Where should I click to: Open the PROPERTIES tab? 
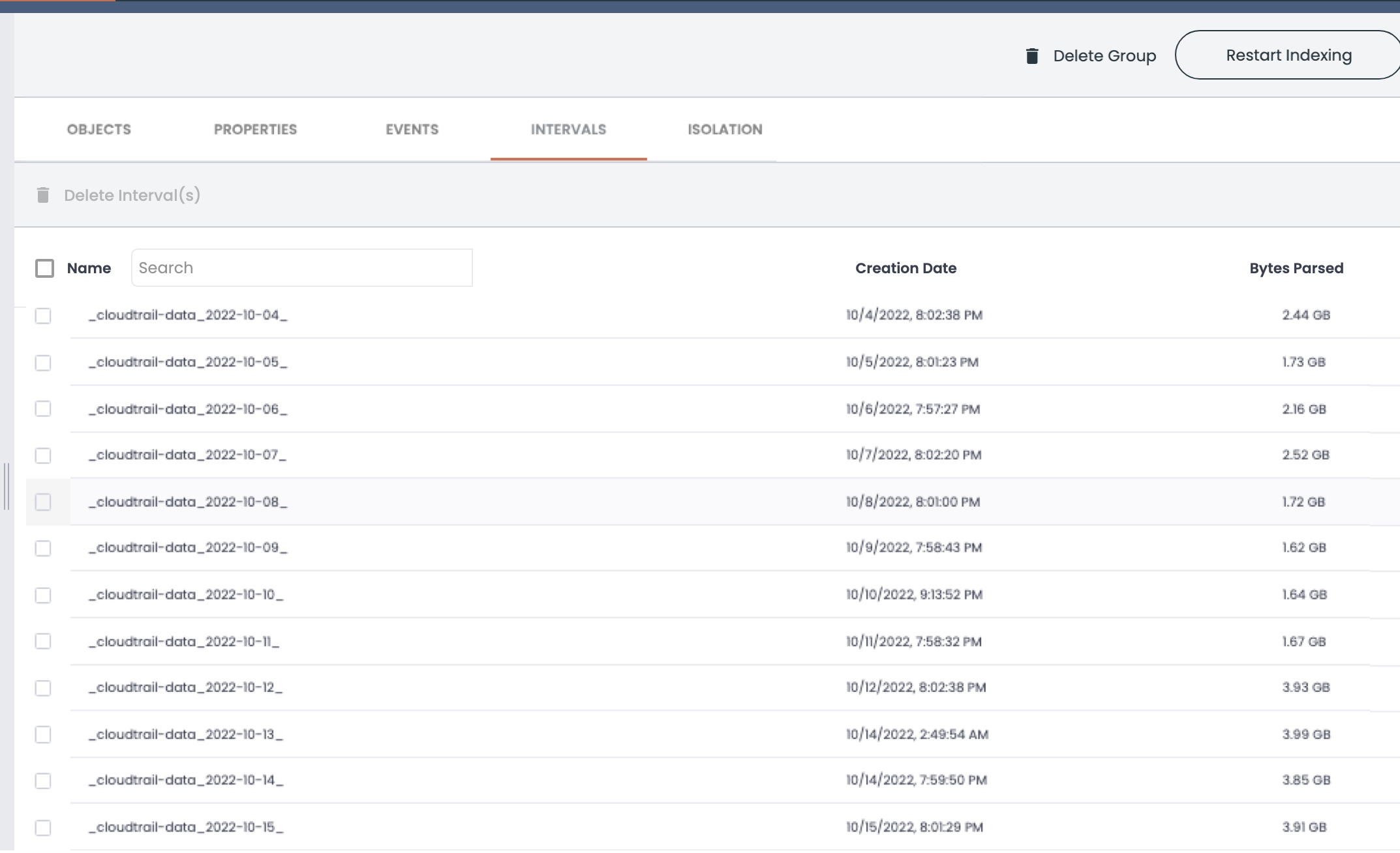255,129
